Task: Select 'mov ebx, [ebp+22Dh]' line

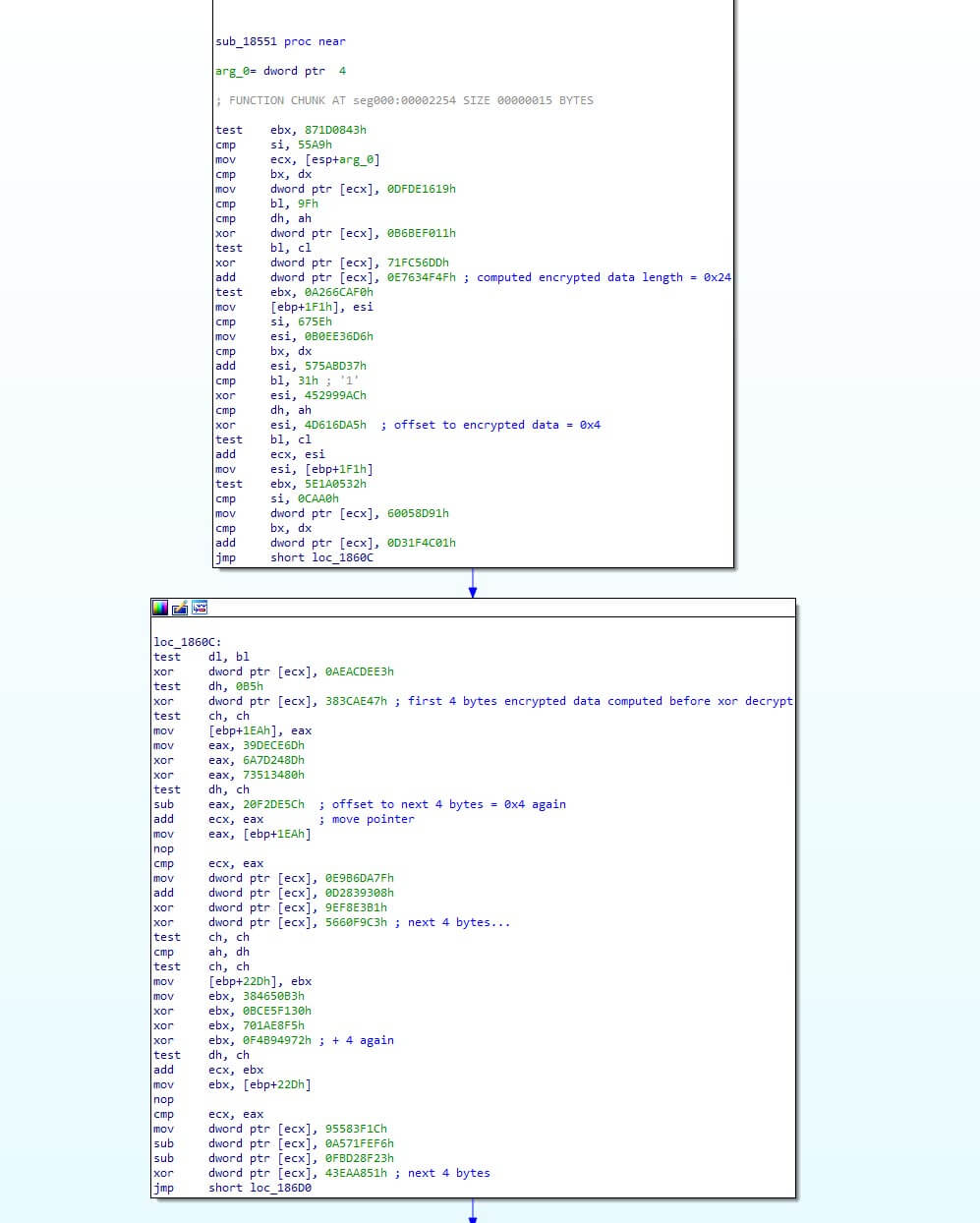Action: pos(232,1084)
